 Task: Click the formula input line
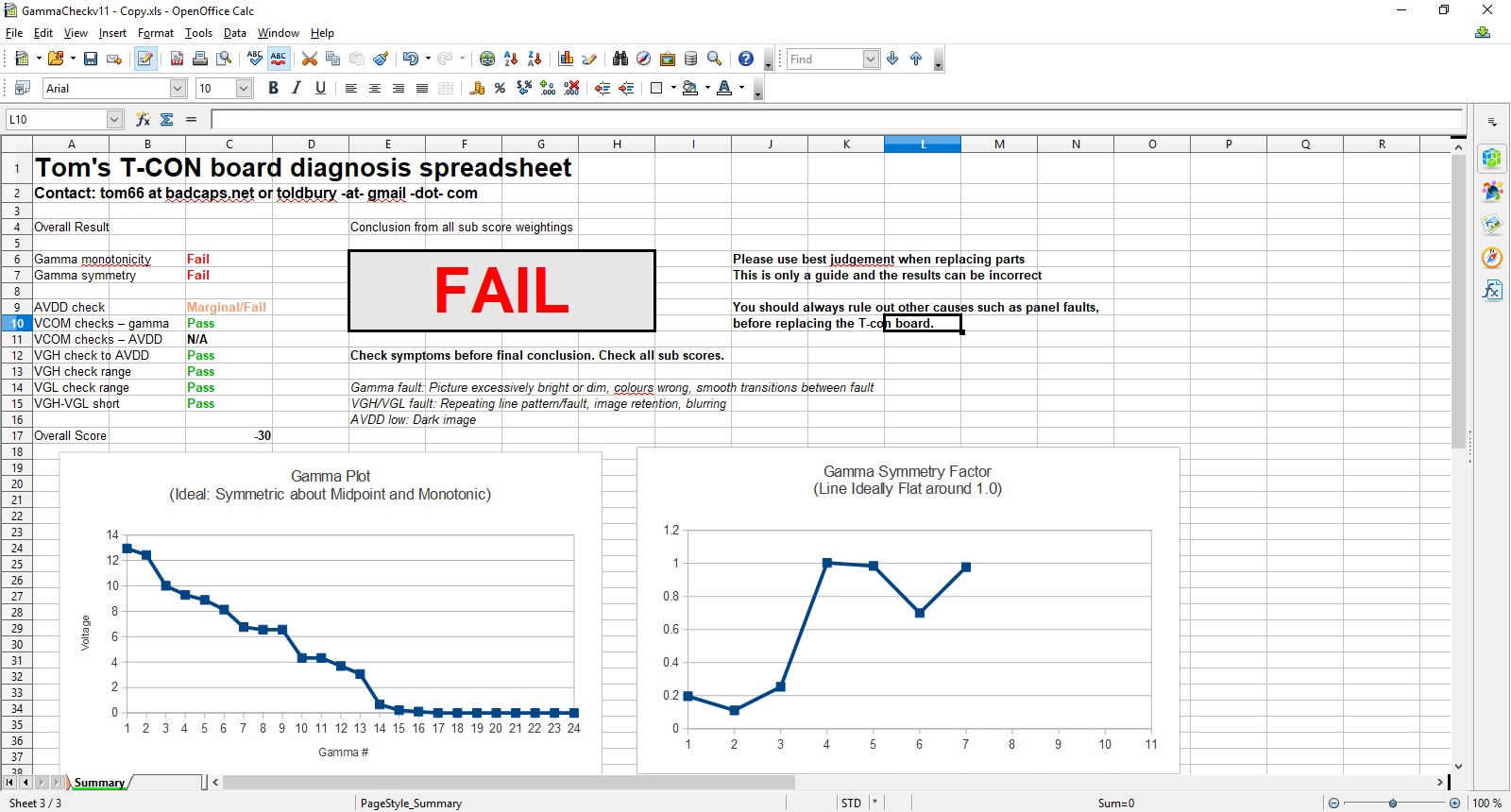(837, 119)
